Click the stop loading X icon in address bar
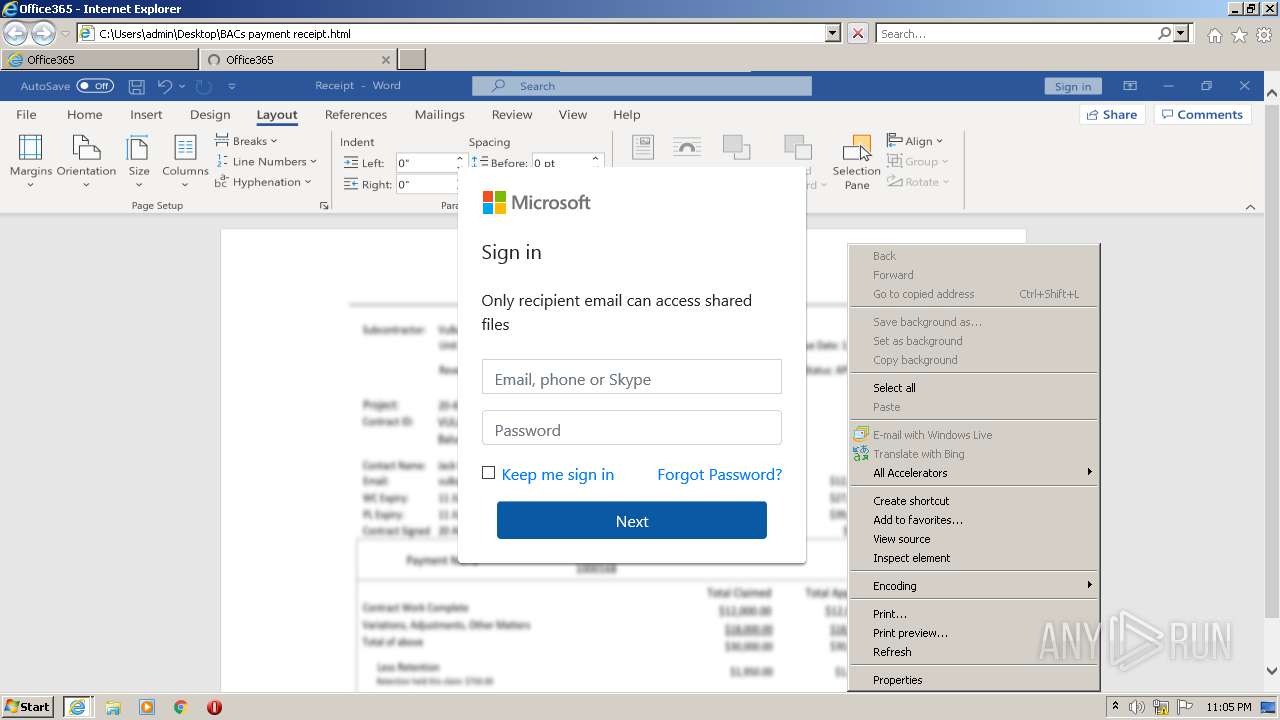 (x=858, y=33)
